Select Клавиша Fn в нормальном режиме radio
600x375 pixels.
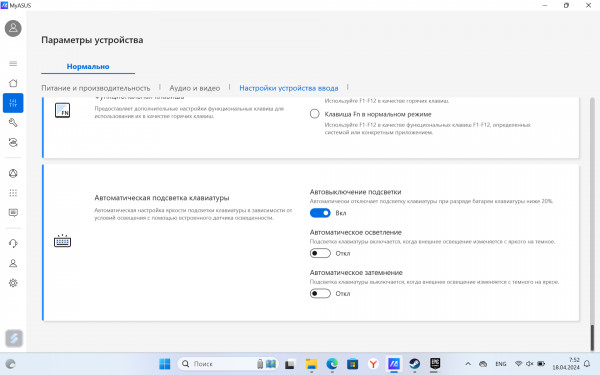click(x=315, y=114)
